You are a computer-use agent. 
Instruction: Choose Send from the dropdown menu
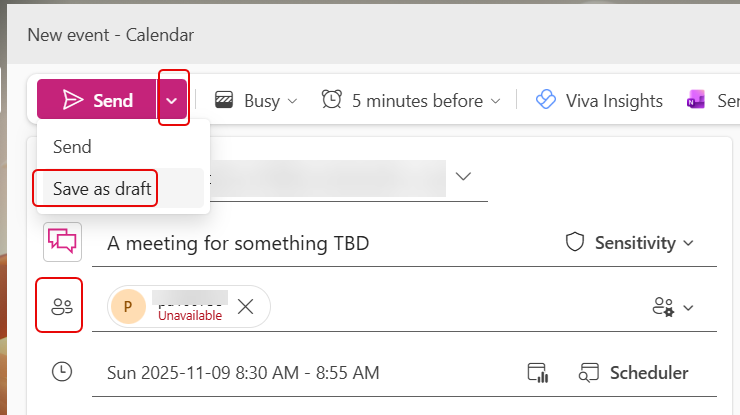tap(72, 147)
